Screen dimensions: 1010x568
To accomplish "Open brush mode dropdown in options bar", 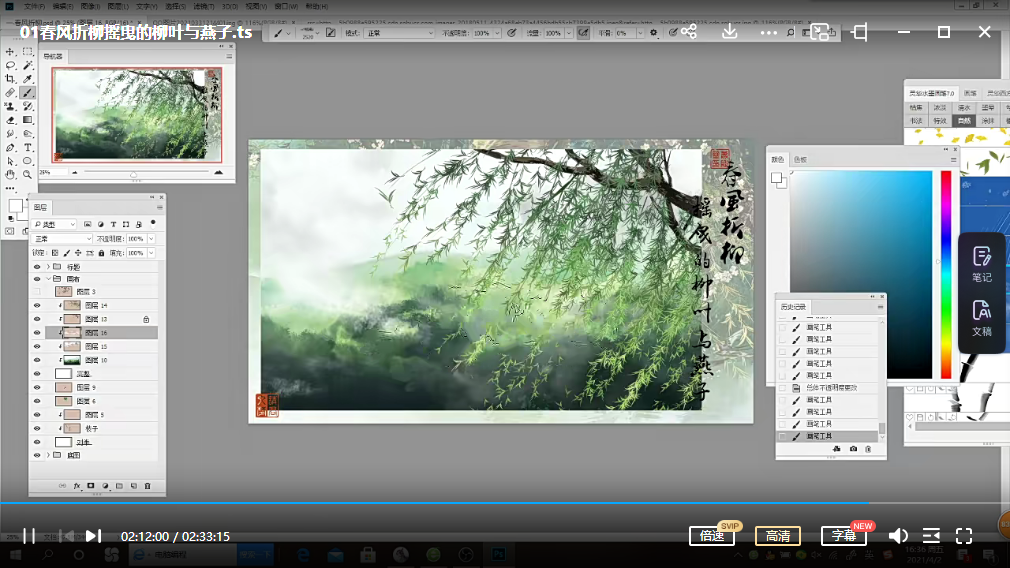I will [399, 33].
